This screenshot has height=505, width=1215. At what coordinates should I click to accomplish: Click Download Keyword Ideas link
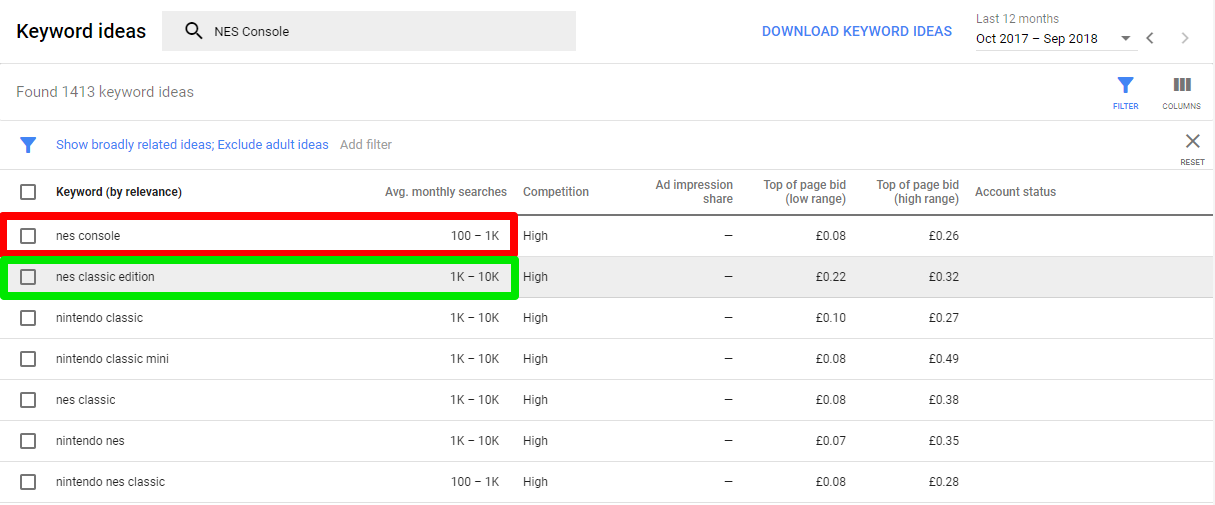(x=856, y=31)
